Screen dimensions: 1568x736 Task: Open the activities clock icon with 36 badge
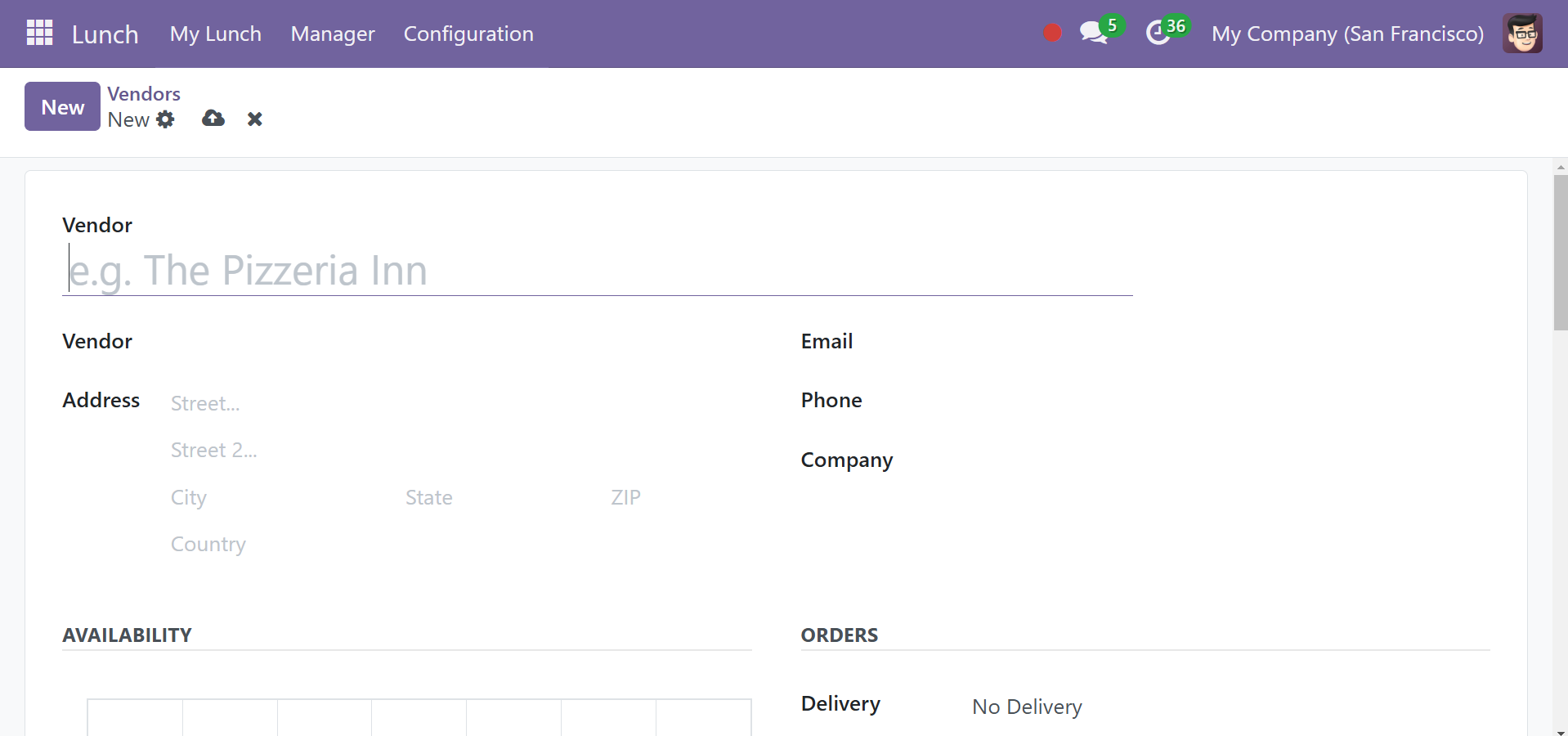(x=1167, y=32)
